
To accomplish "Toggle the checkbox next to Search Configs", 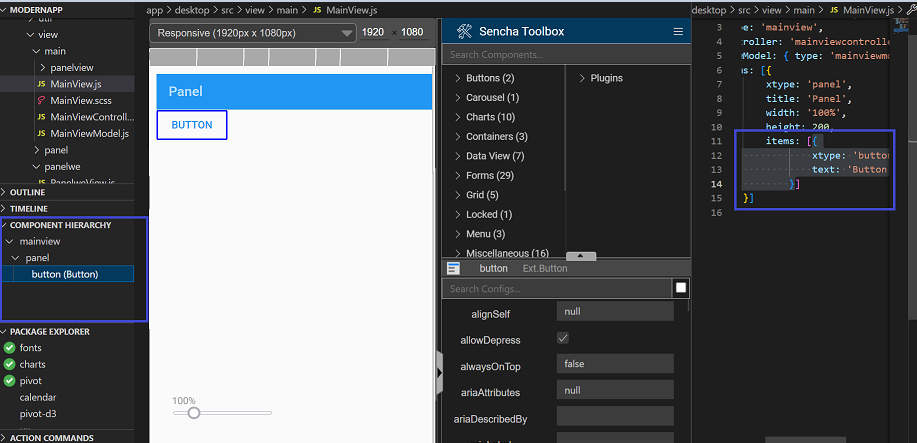I will pyautogui.click(x=681, y=288).
